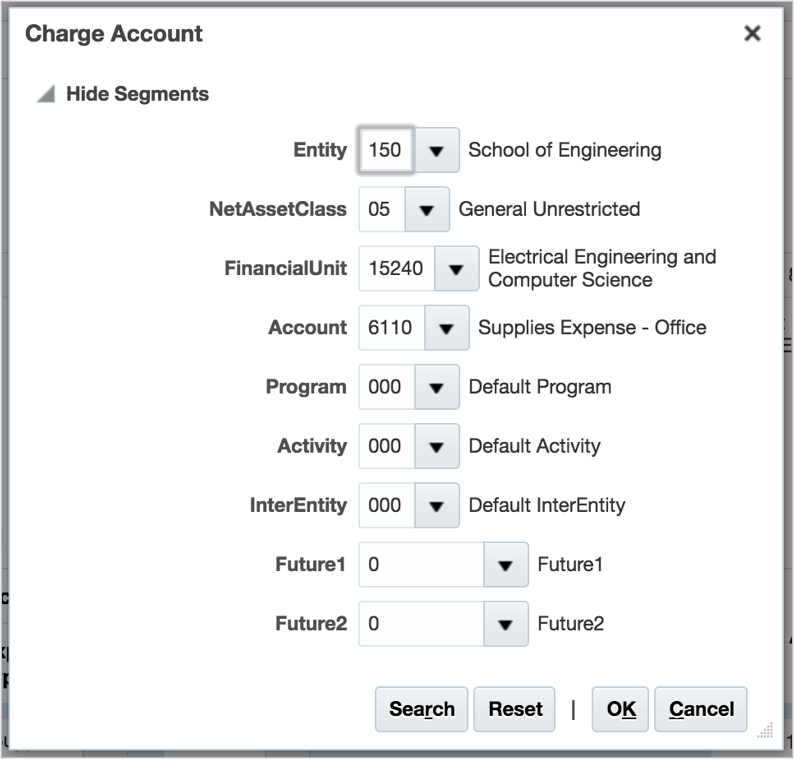The image size is (794, 759).
Task: Open the Future2 dropdown arrow
Action: click(505, 624)
